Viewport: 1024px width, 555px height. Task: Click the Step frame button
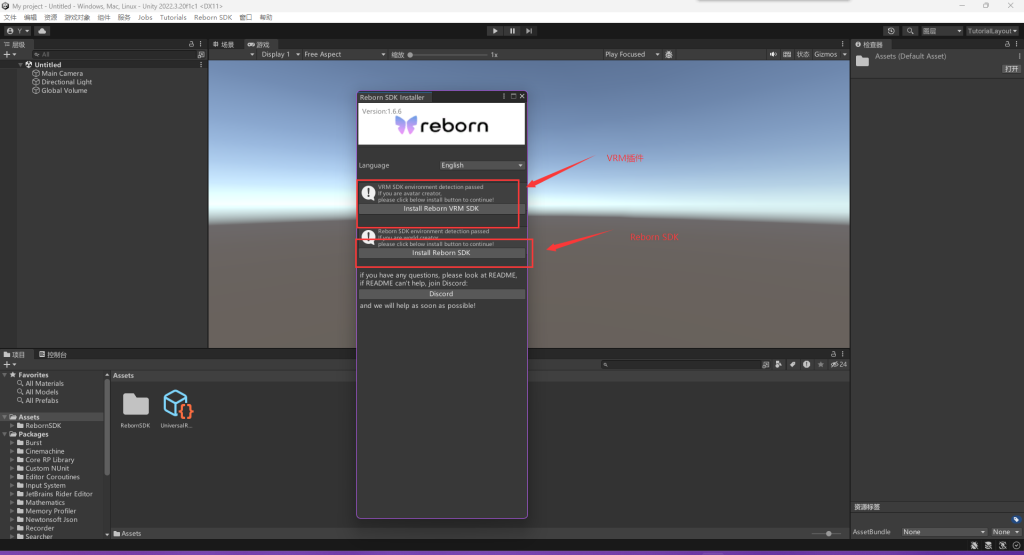(530, 31)
